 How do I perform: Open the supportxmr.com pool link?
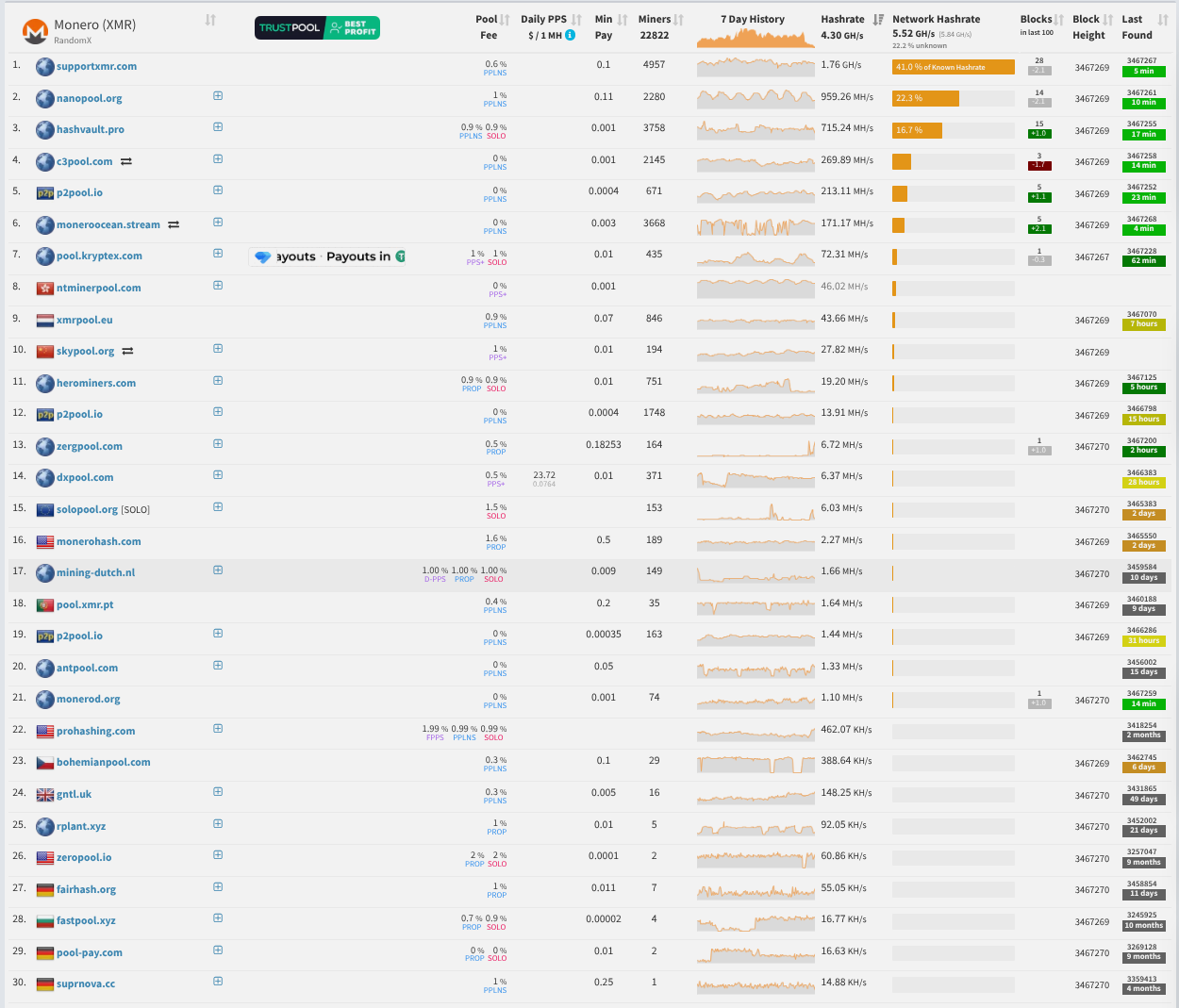point(96,66)
